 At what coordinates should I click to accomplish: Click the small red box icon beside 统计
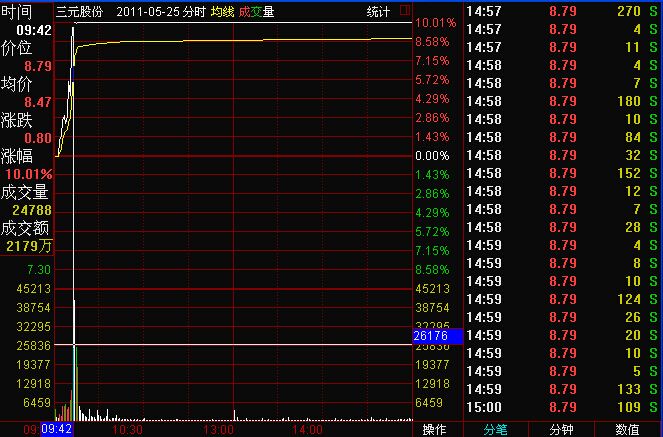404,12
